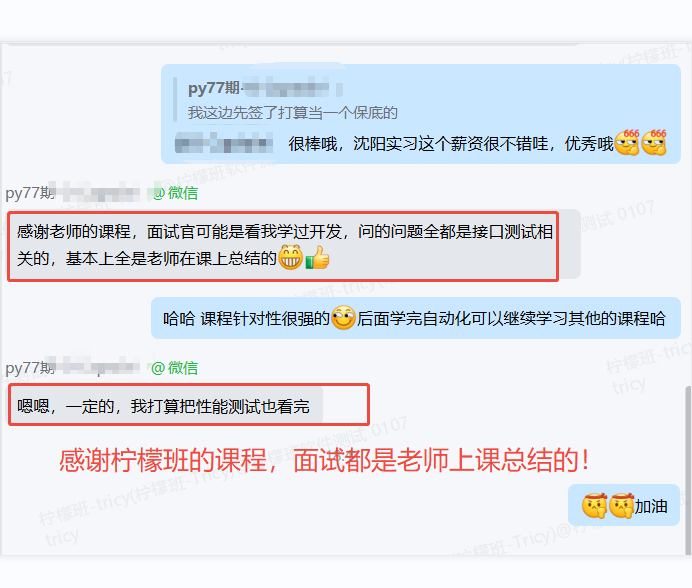
Task: Click the blurred mention in the reply bubble
Action: coord(224,144)
